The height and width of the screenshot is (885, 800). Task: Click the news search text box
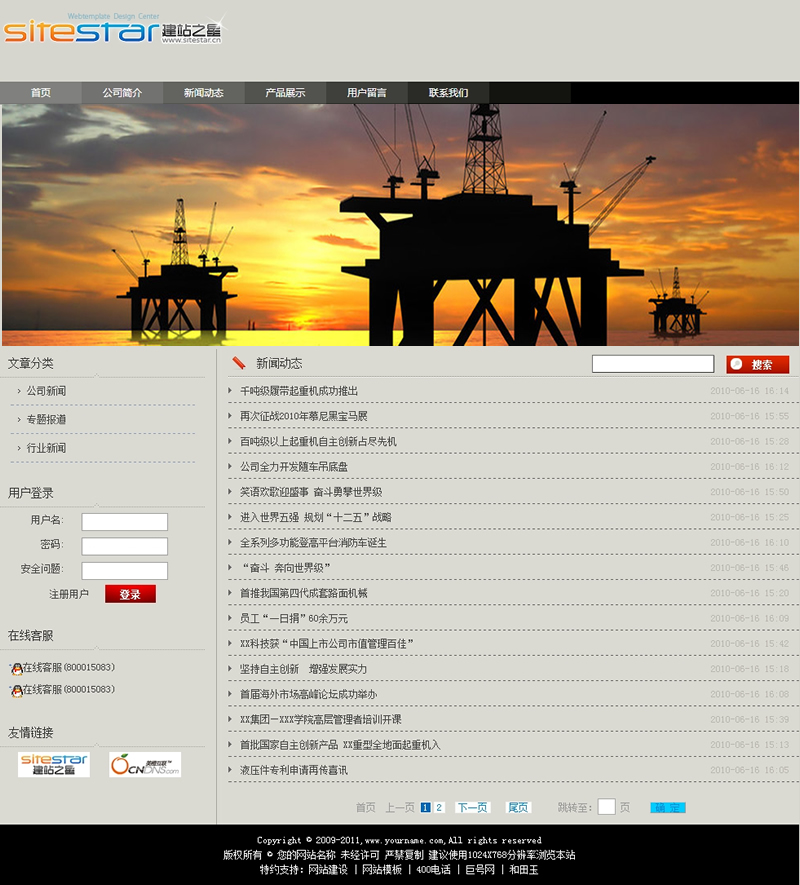(x=652, y=364)
